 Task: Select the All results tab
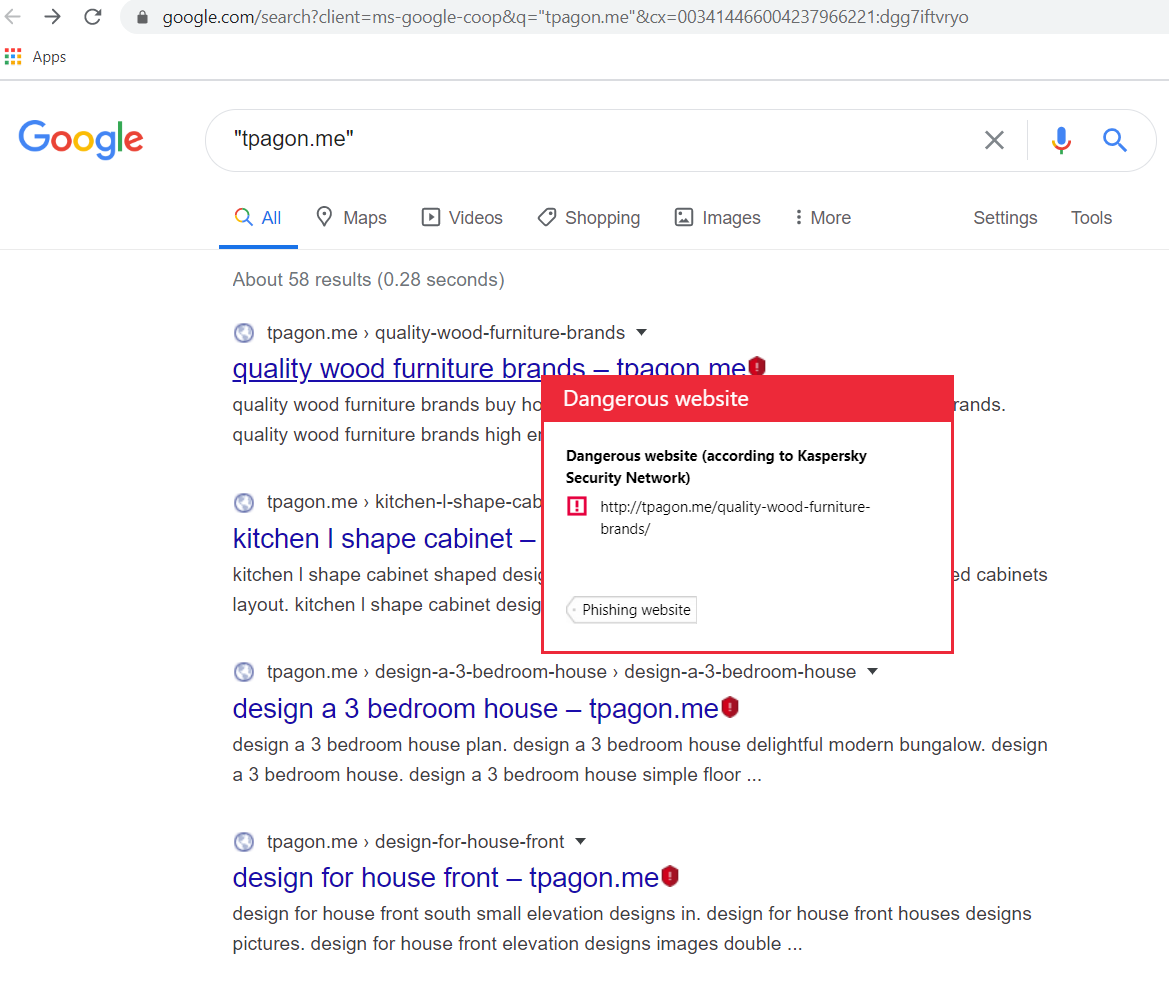click(x=258, y=218)
